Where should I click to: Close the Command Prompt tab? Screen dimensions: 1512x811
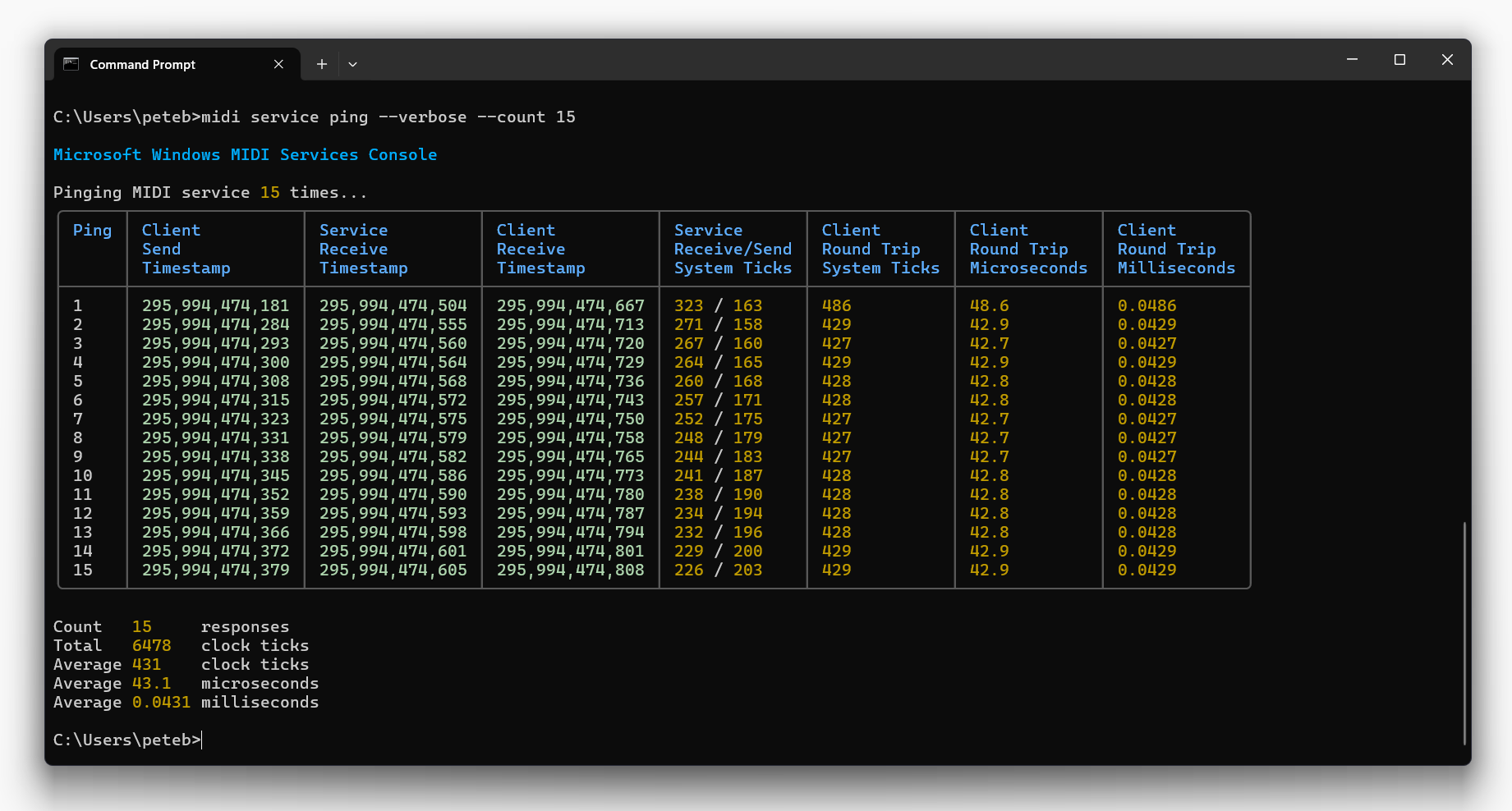[x=279, y=64]
